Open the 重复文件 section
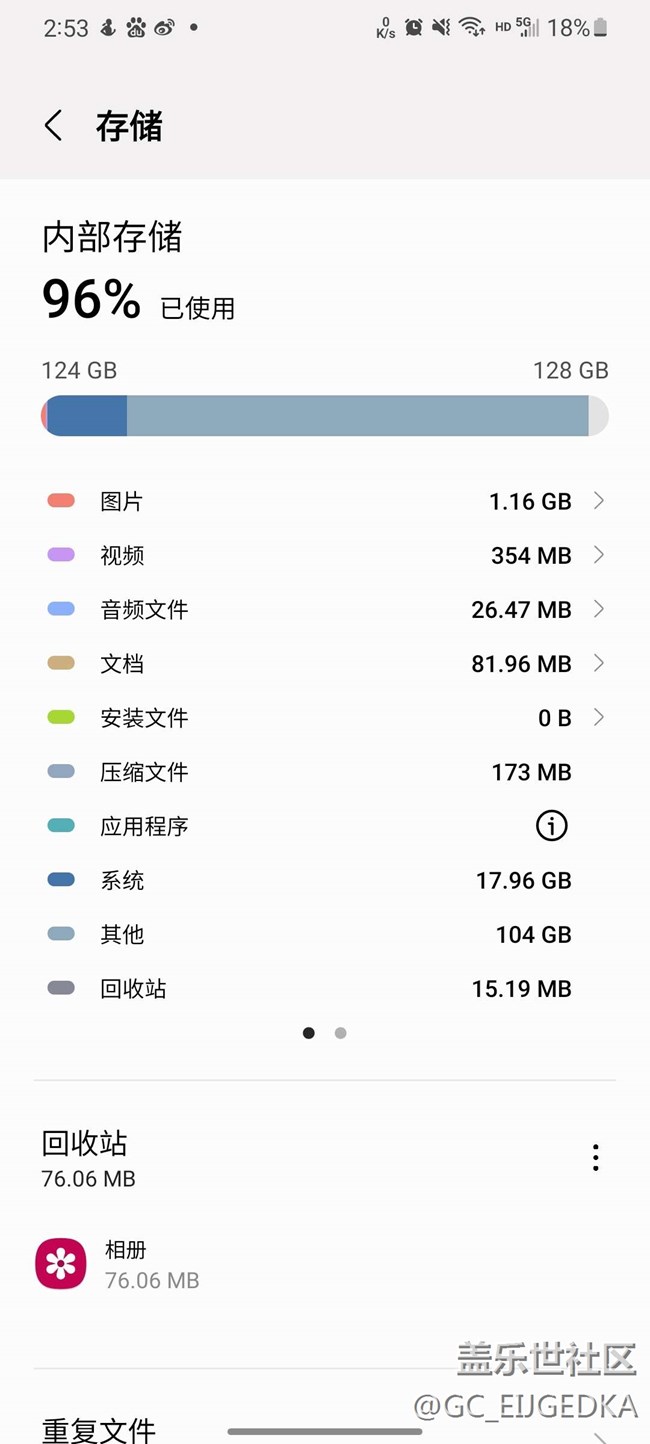This screenshot has height=1444, width=650. 99,1428
